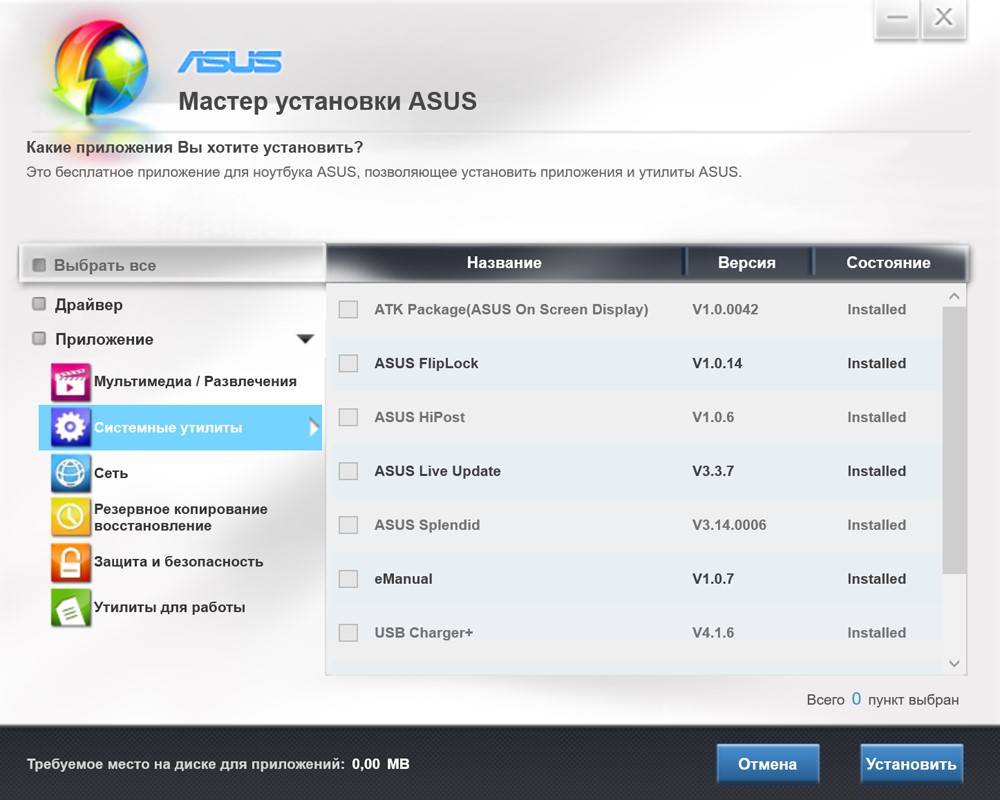Click the Системные утилиты gear icon
The height and width of the screenshot is (800, 1000).
click(70, 427)
